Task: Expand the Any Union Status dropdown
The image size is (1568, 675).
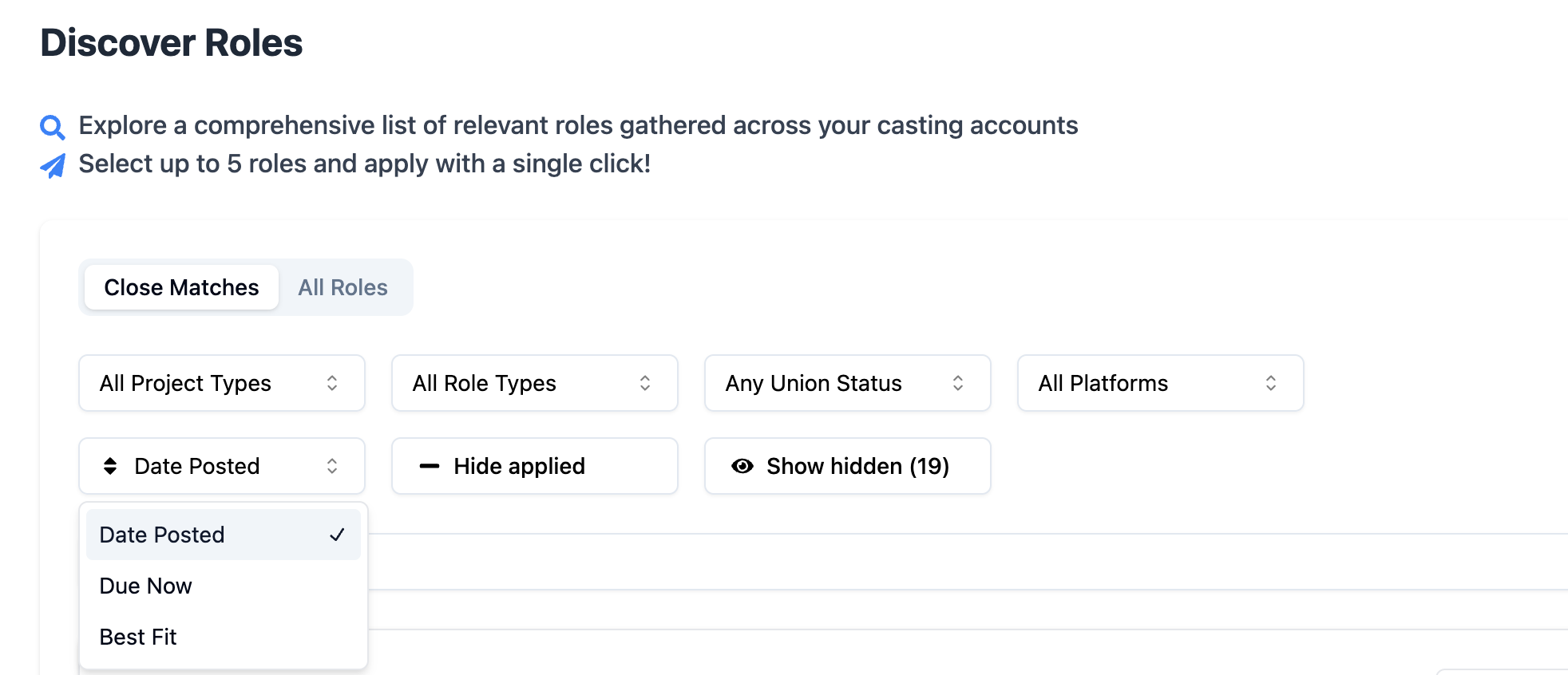Action: 847,383
